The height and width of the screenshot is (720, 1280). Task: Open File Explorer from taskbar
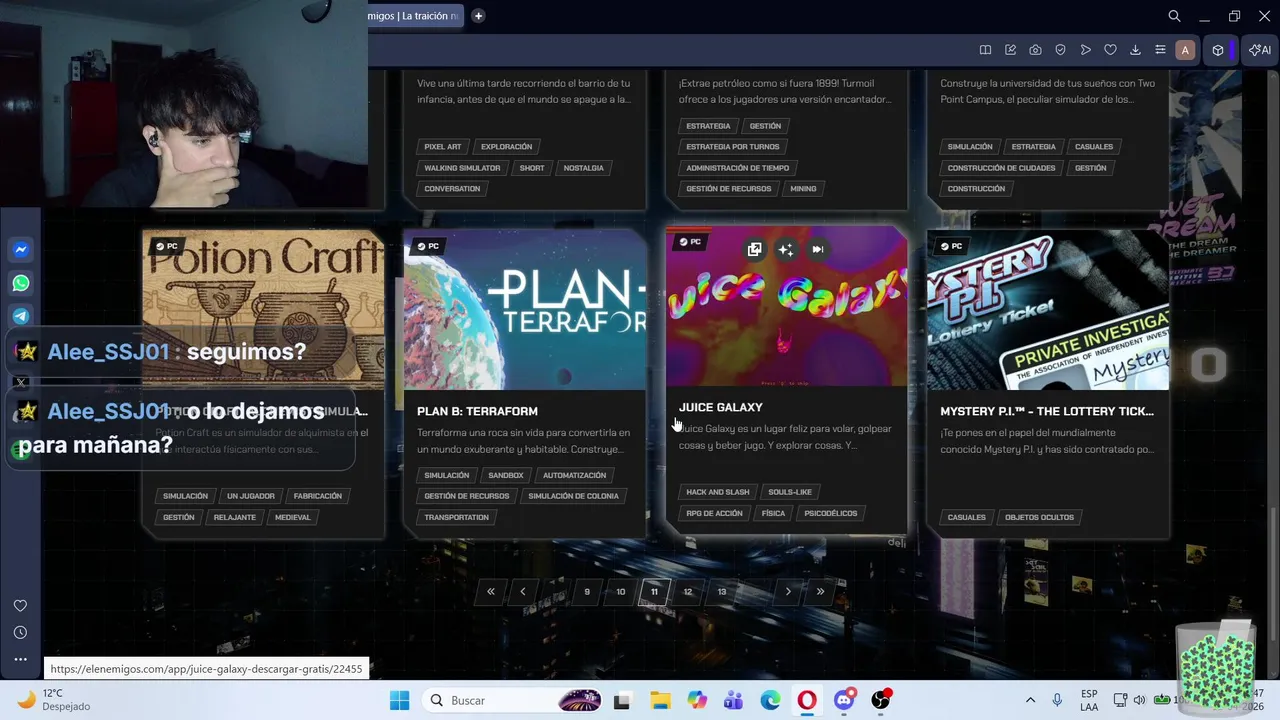click(660, 700)
